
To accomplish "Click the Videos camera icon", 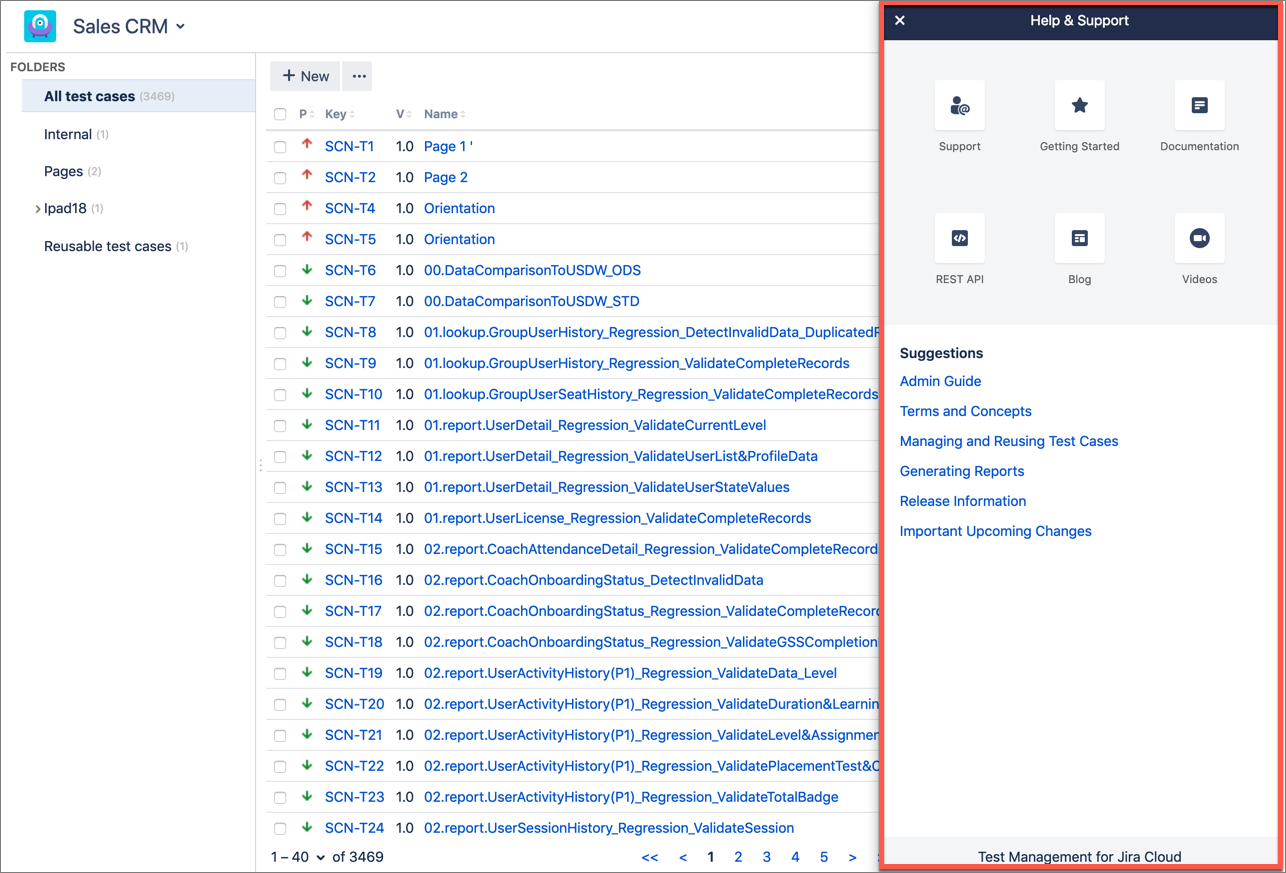I will pos(1199,239).
